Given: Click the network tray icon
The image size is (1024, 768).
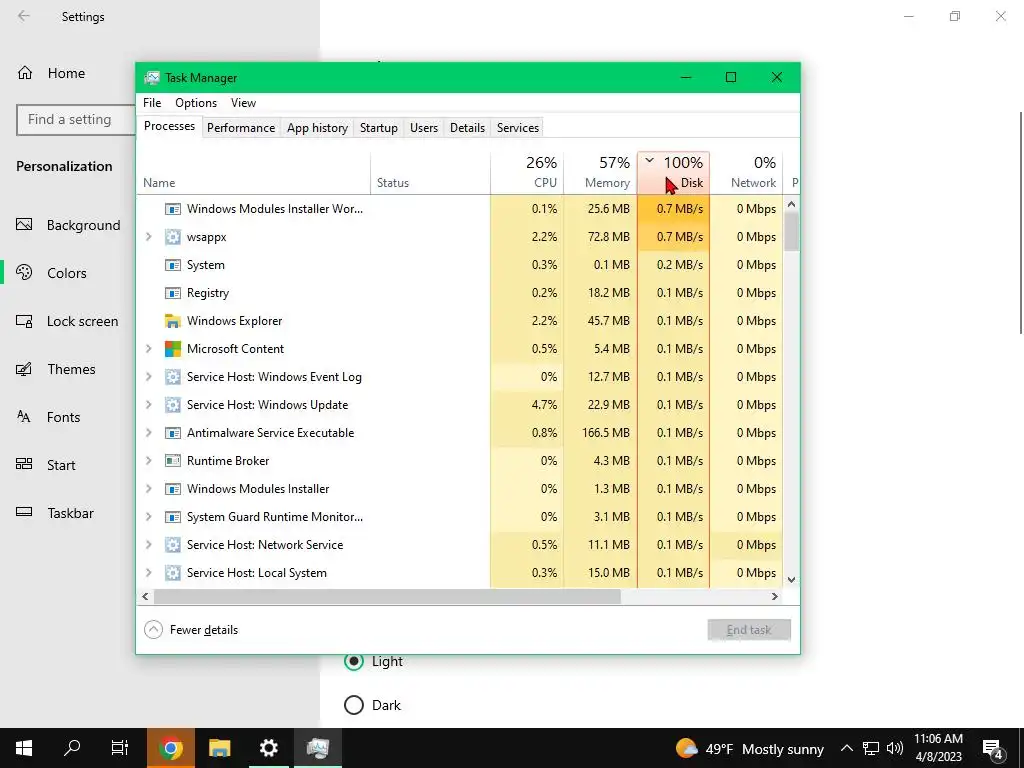Looking at the screenshot, I should coord(871,748).
